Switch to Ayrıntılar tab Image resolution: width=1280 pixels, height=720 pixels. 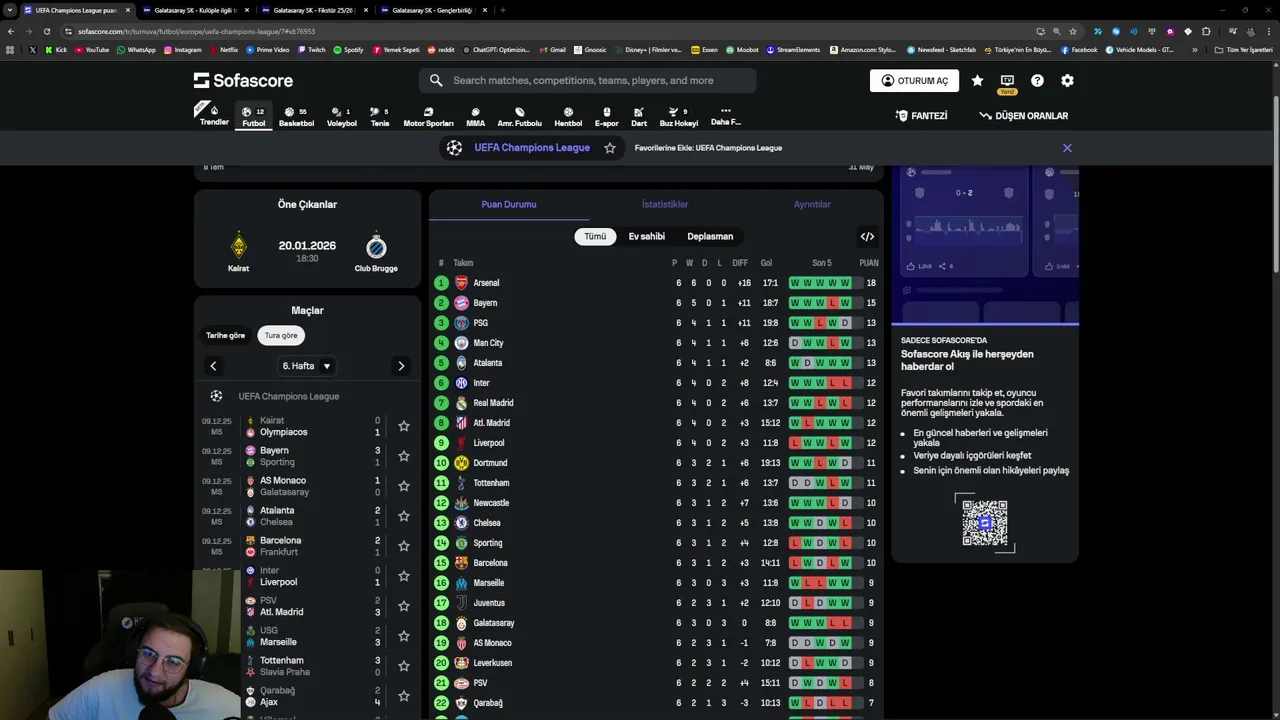(812, 204)
